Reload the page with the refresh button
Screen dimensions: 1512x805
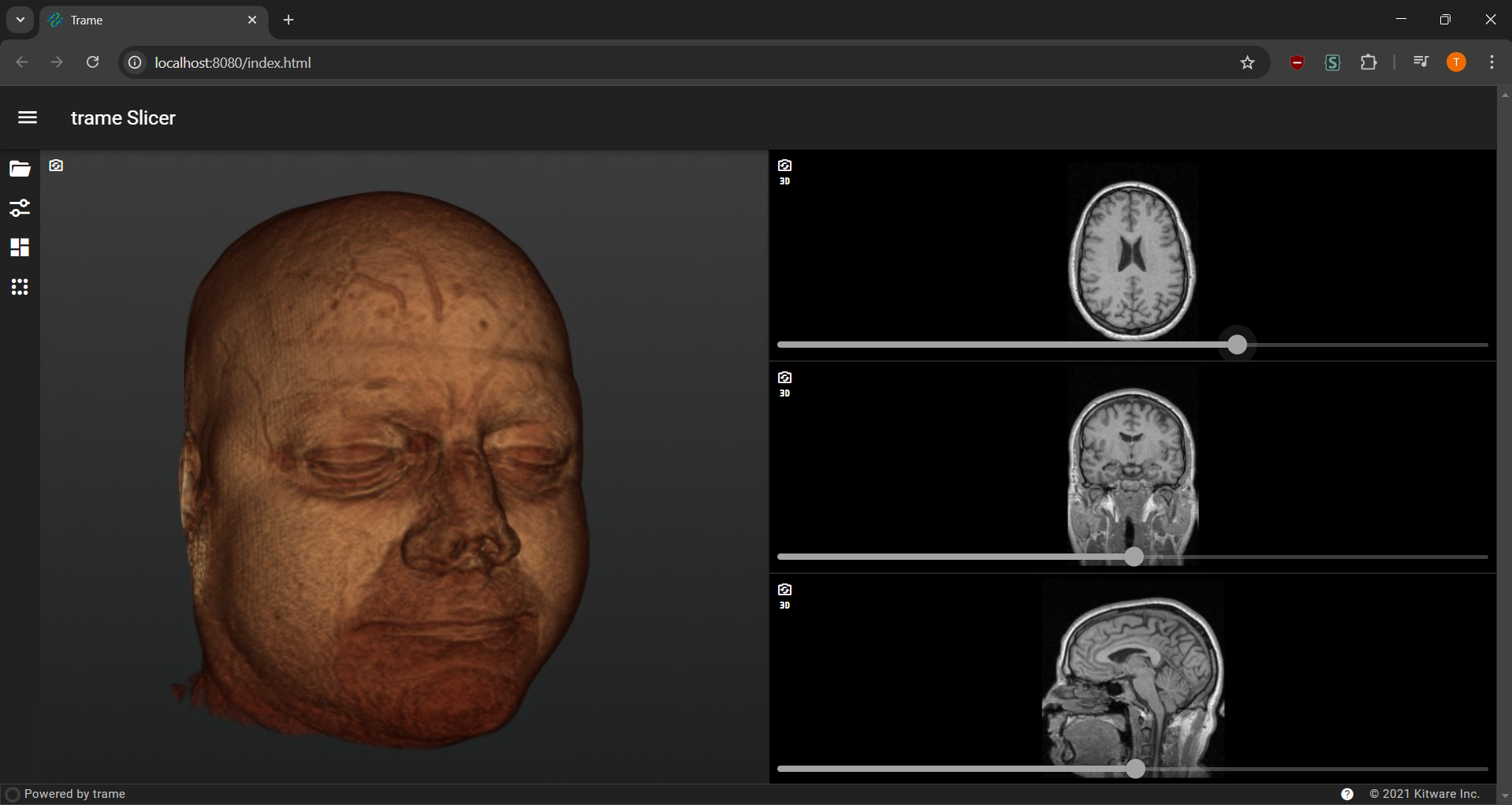pyautogui.click(x=92, y=62)
